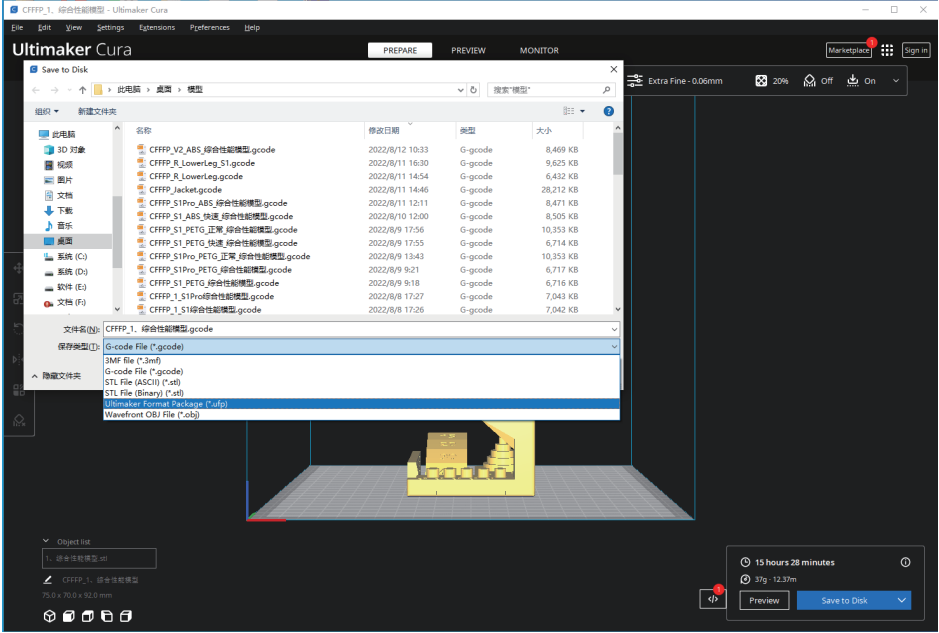Viewport: 939px width, 633px height.
Task: Click the adhesion On icon
Action: pos(853,81)
